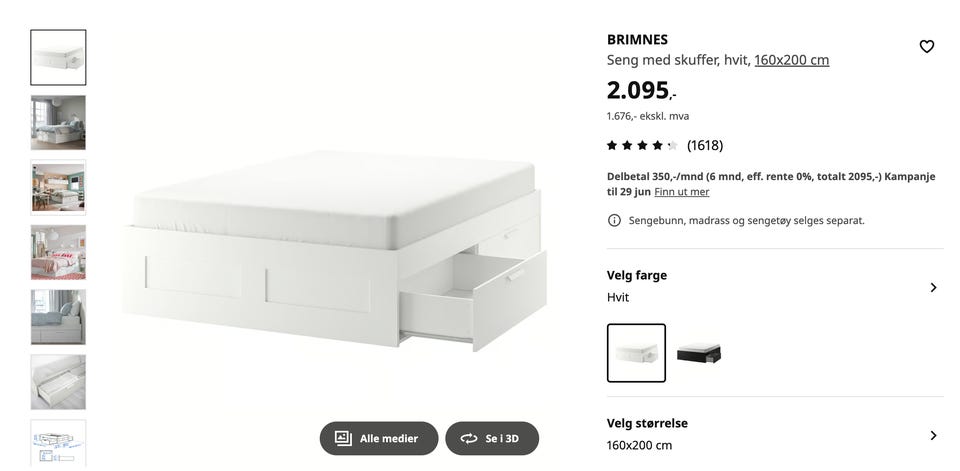Open the 160x200 cm size link

pyautogui.click(x=792, y=60)
